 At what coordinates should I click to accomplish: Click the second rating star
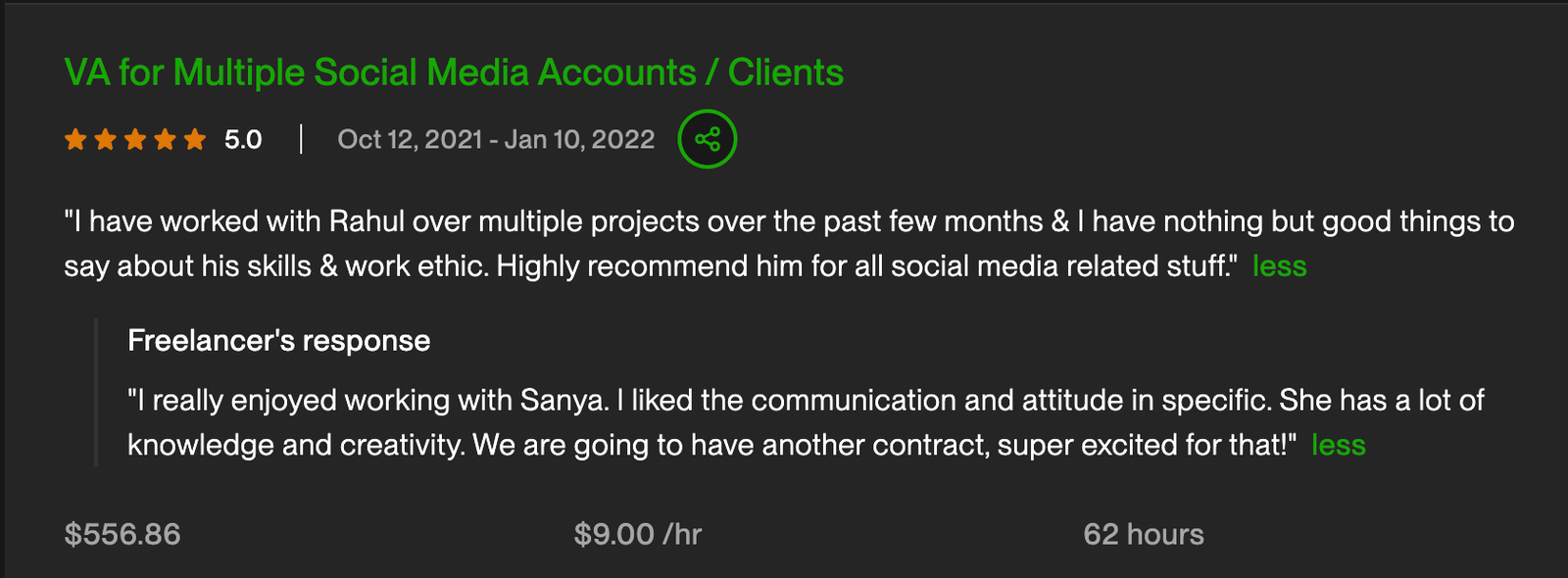105,139
